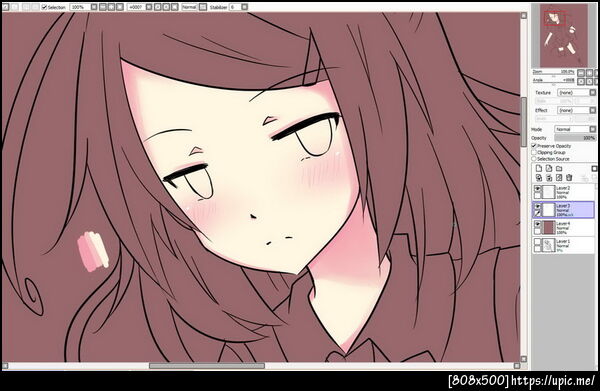The image size is (600, 391).
Task: Click the vertical scrollbar up arrow
Action: click(524, 16)
